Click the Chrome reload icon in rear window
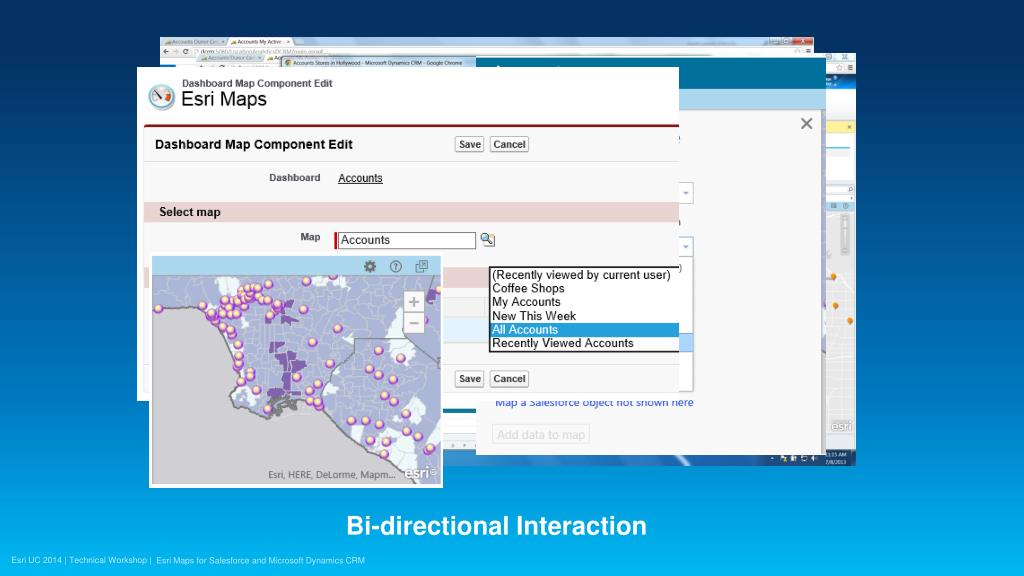Screen dimensions: 1024x576 pyautogui.click(x=185, y=51)
